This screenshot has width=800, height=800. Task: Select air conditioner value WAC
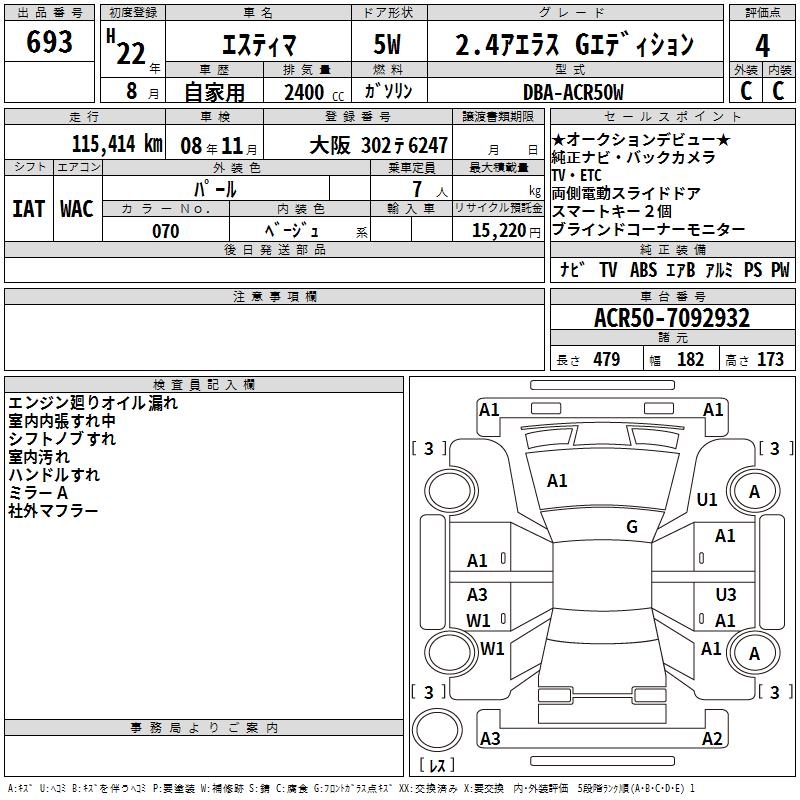coord(77,209)
